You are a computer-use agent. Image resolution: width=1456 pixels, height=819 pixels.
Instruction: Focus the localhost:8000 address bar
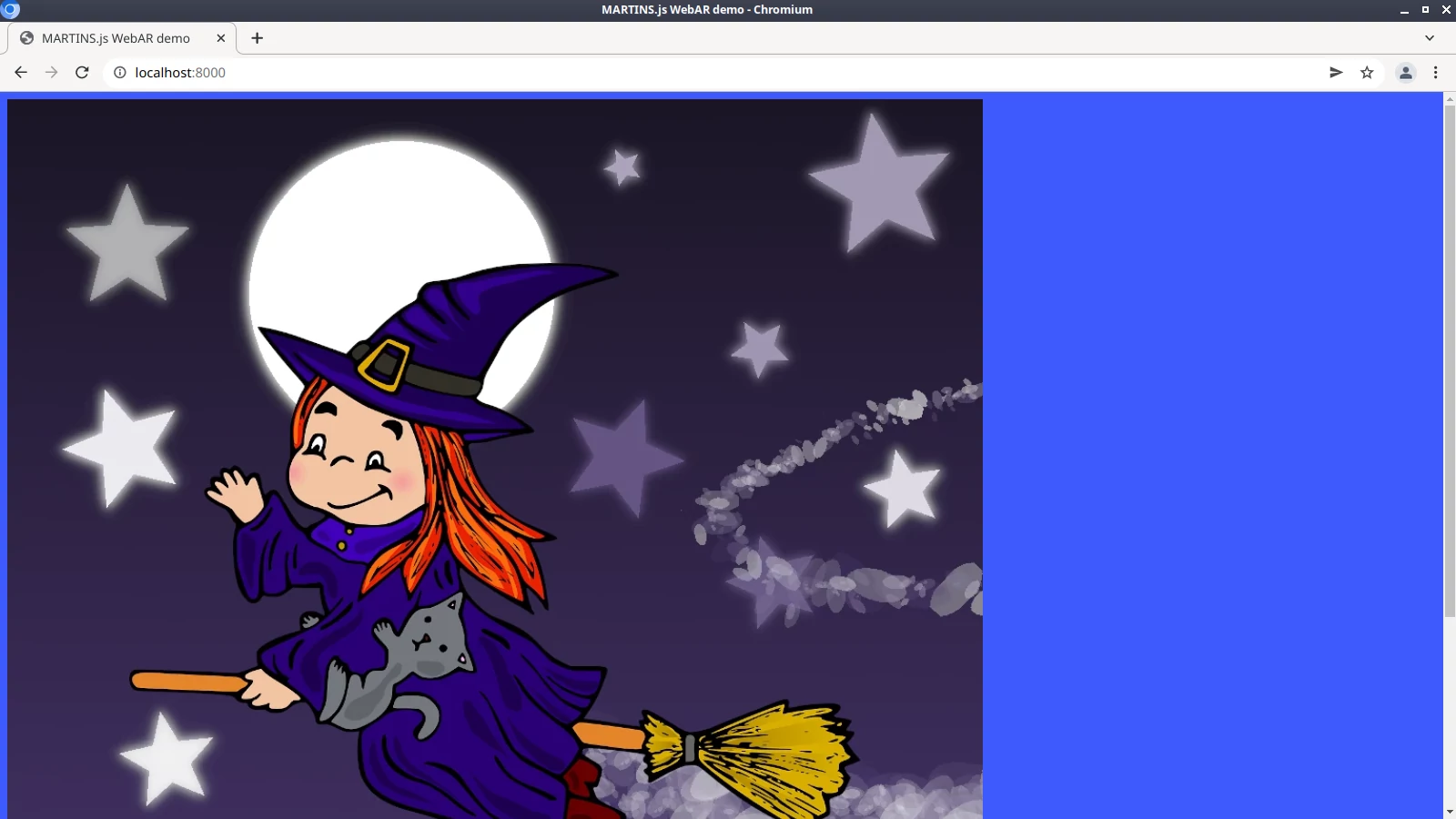click(637, 73)
